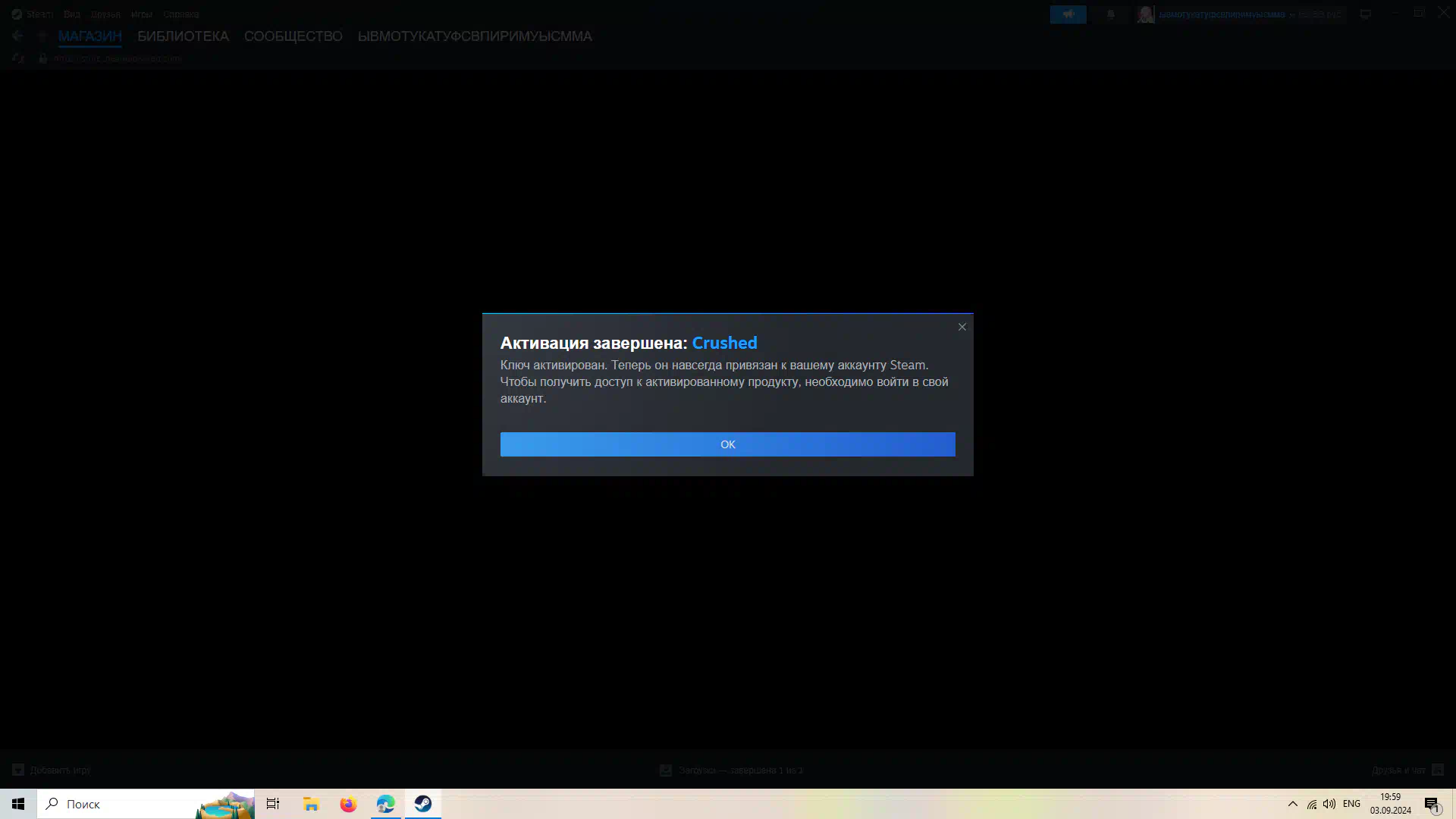Screen dimensions: 1456x819
Task: Open the Вид menu
Action: point(71,14)
